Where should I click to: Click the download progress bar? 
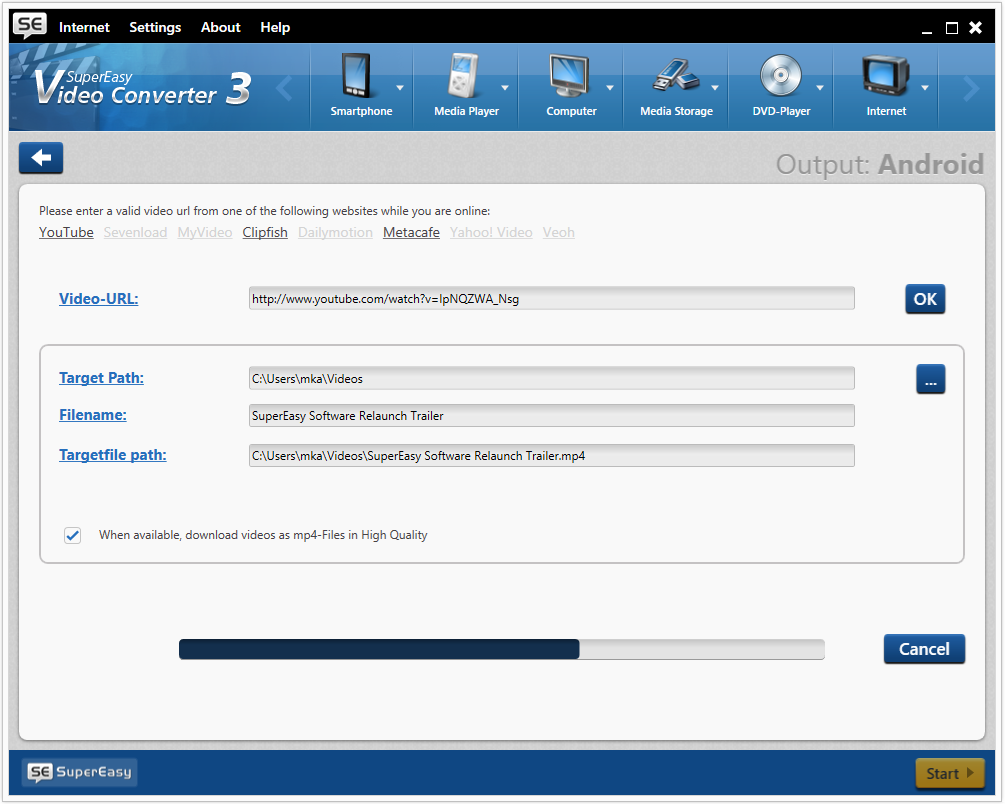[x=501, y=650]
